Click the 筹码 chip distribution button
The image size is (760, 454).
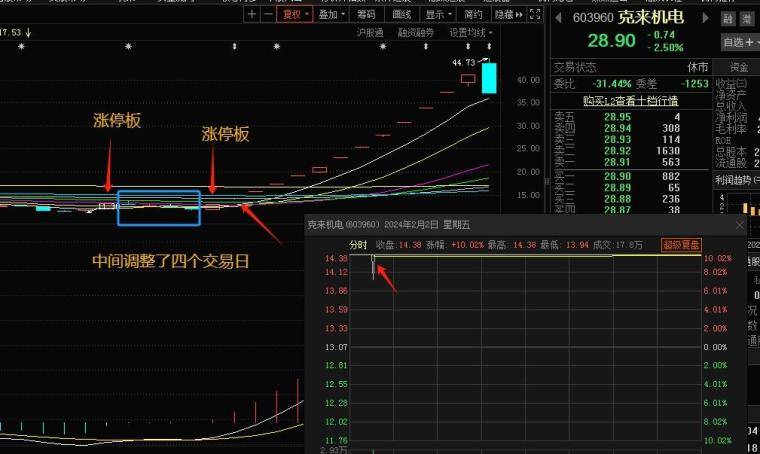(366, 15)
